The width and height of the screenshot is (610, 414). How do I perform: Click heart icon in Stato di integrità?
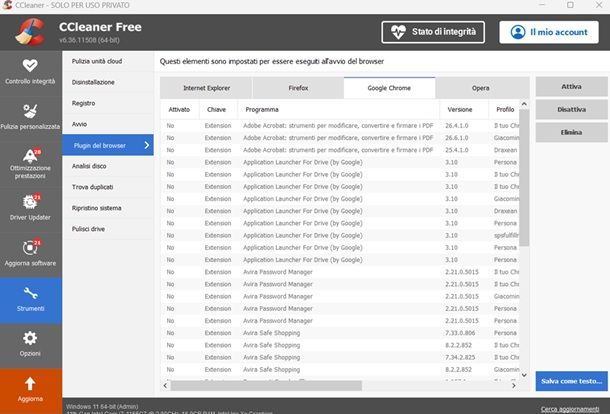398,32
